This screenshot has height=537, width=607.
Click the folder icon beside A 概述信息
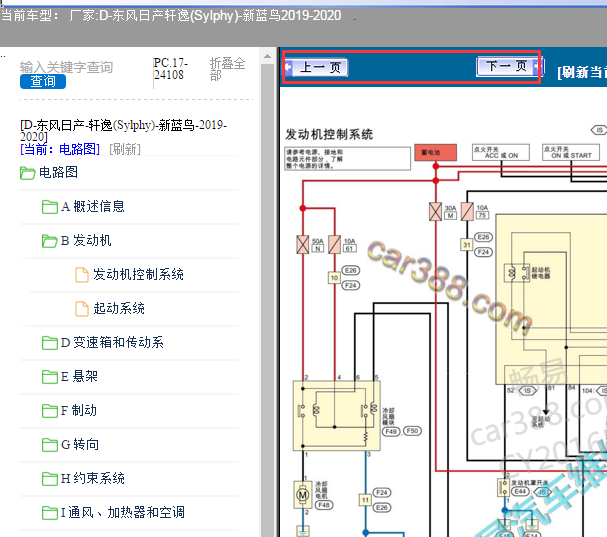coord(50,207)
